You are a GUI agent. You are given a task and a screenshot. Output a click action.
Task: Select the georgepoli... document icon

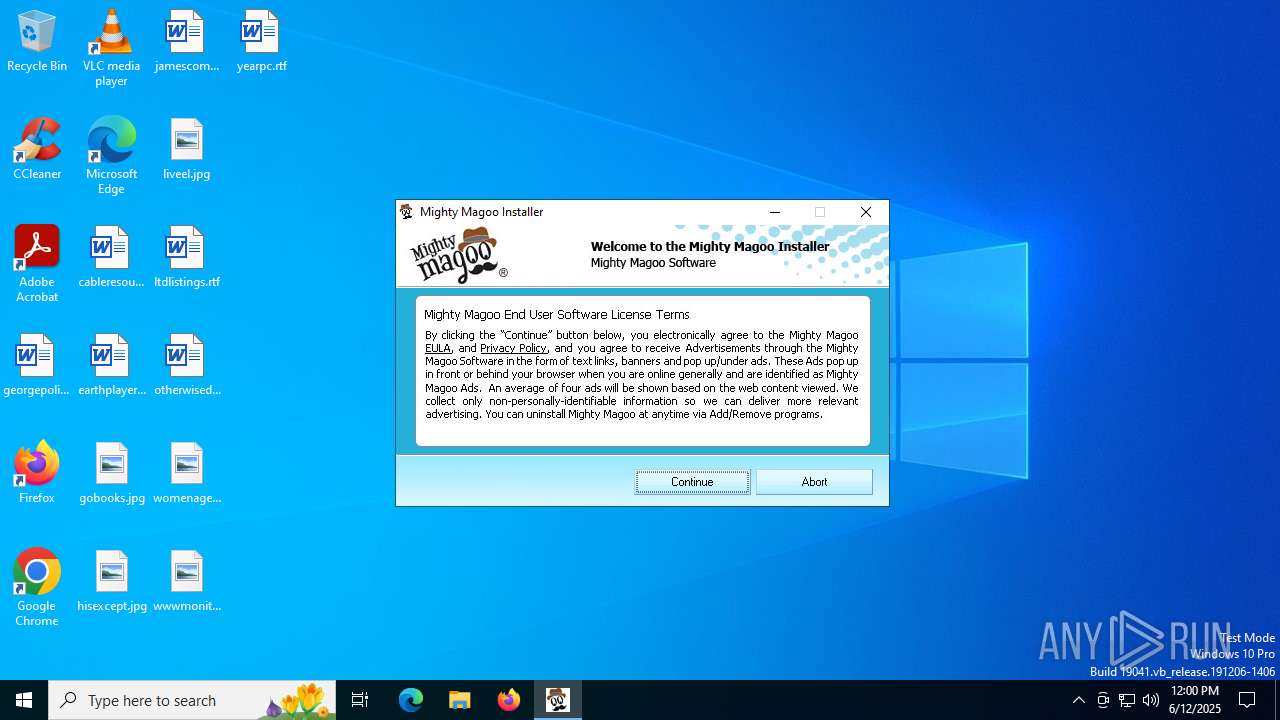37,365
